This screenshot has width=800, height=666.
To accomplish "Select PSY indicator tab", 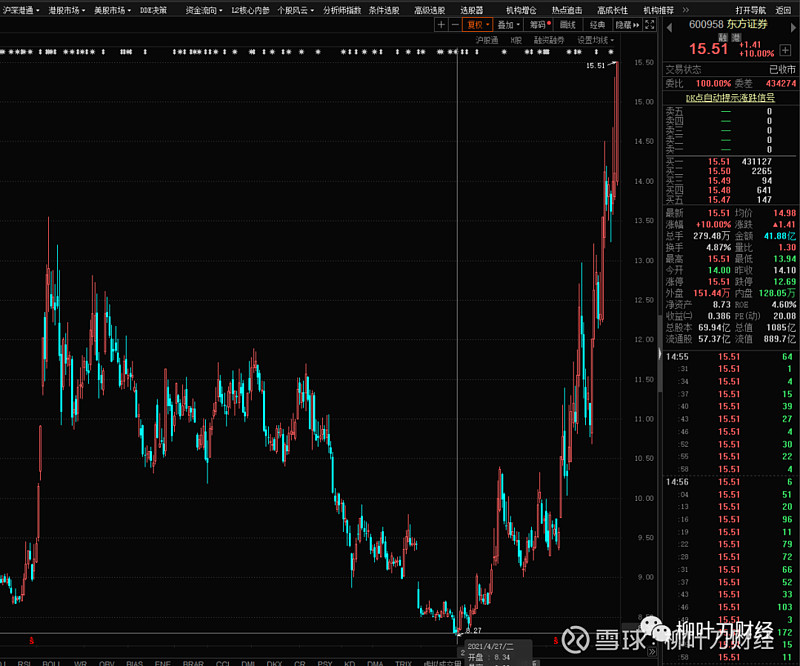I will pos(324,663).
